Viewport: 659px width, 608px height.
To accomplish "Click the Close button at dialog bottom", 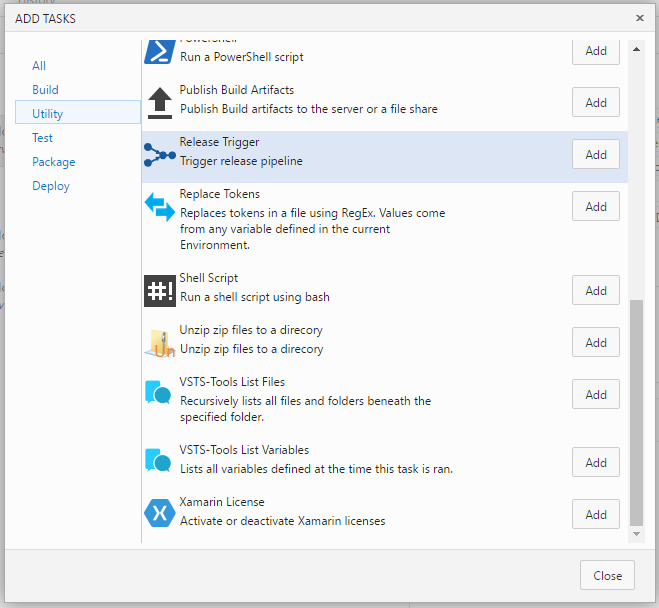I will (607, 576).
